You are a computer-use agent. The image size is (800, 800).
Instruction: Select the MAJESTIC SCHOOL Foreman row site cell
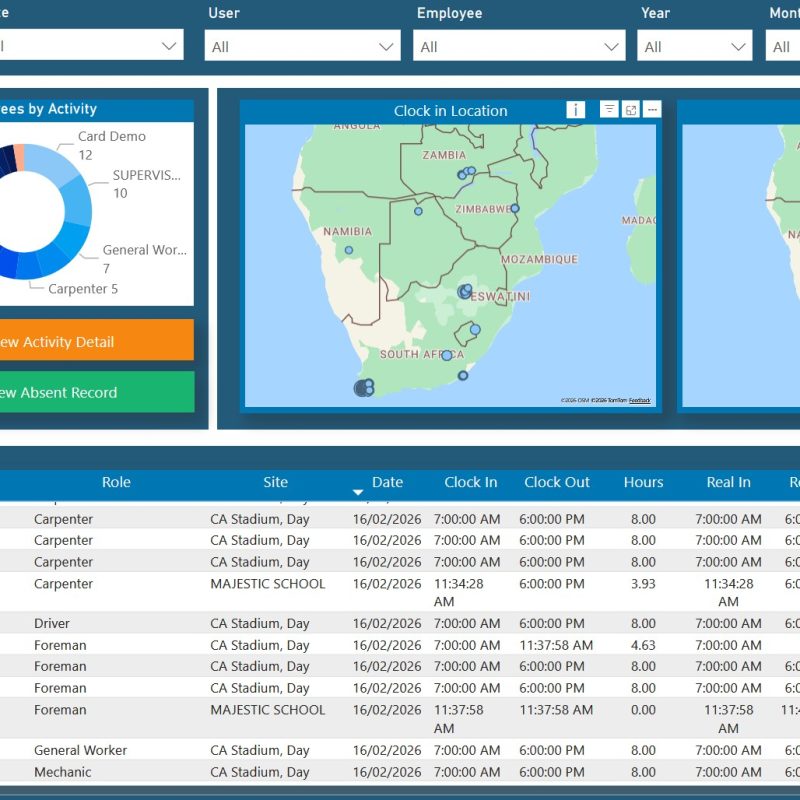267,710
